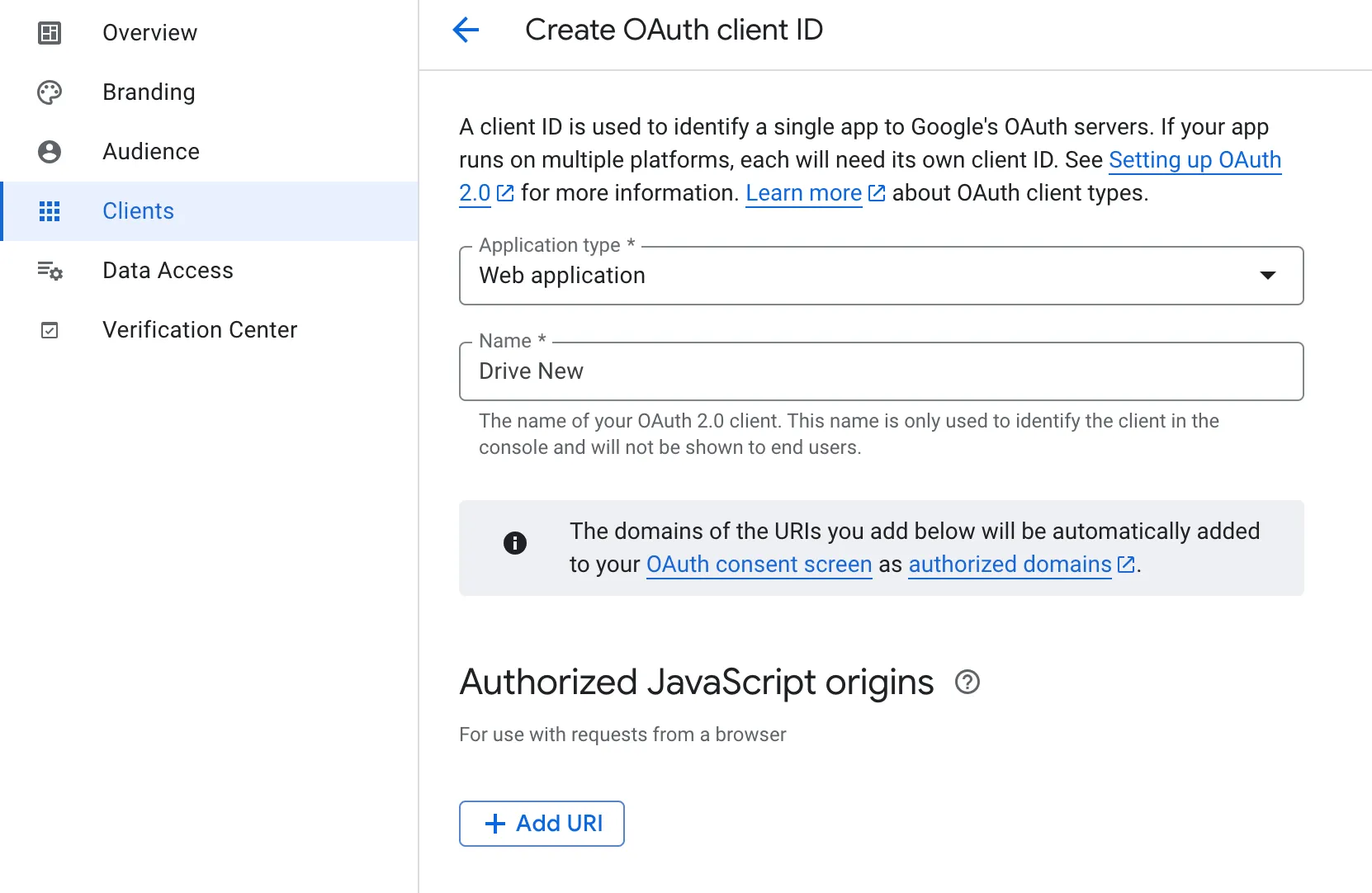Screen dimensions: 1372x893
Task: Click the Name field containing Drive New
Action: pos(881,371)
